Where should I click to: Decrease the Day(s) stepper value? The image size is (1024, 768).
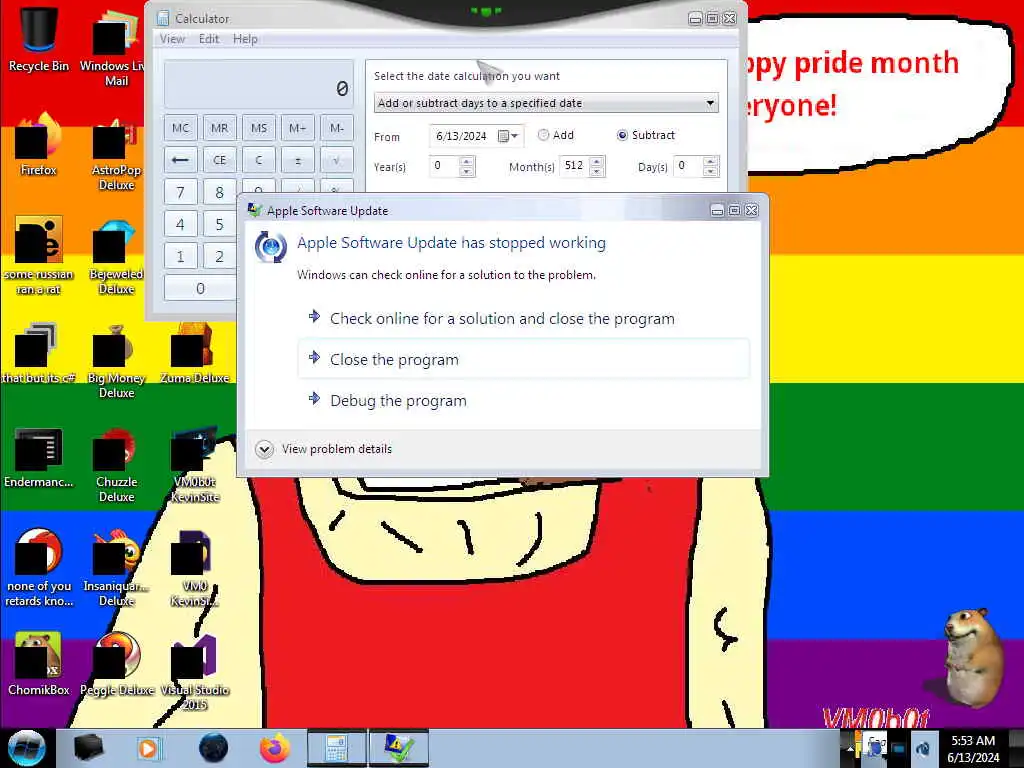[711, 171]
